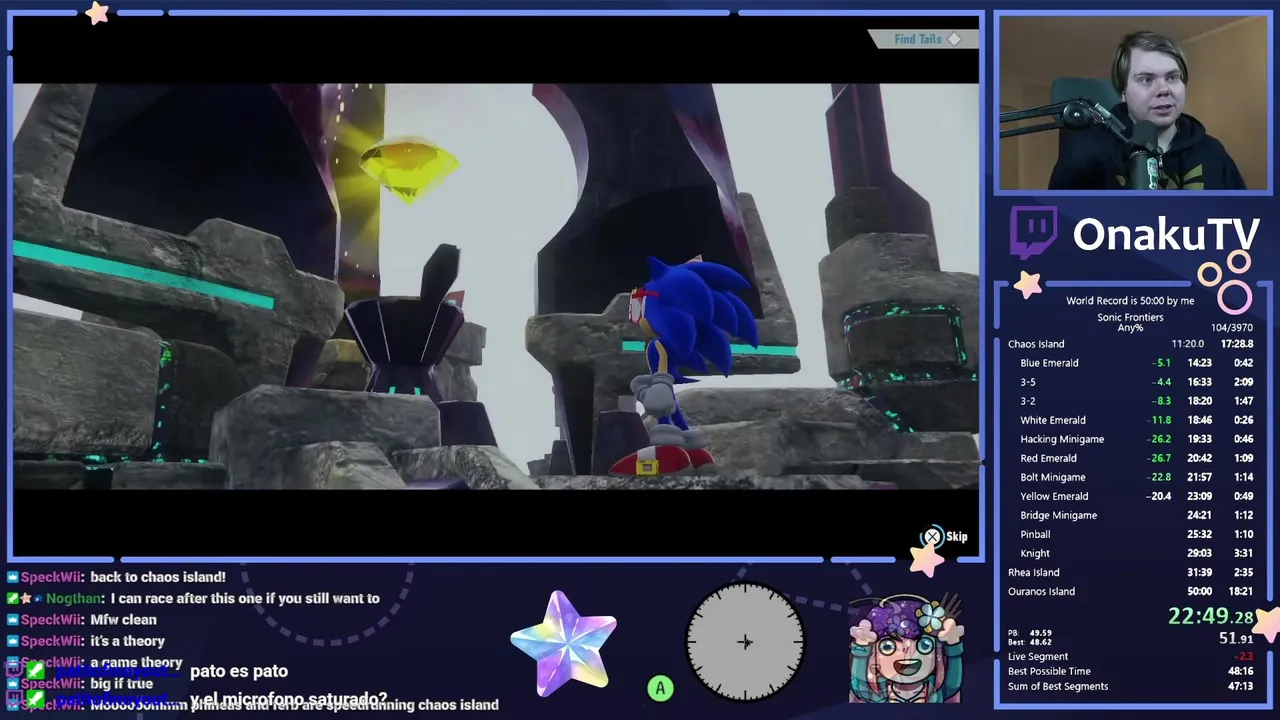The image size is (1280, 720).
Task: Select the 3-5 split row
Action: coord(1130,382)
